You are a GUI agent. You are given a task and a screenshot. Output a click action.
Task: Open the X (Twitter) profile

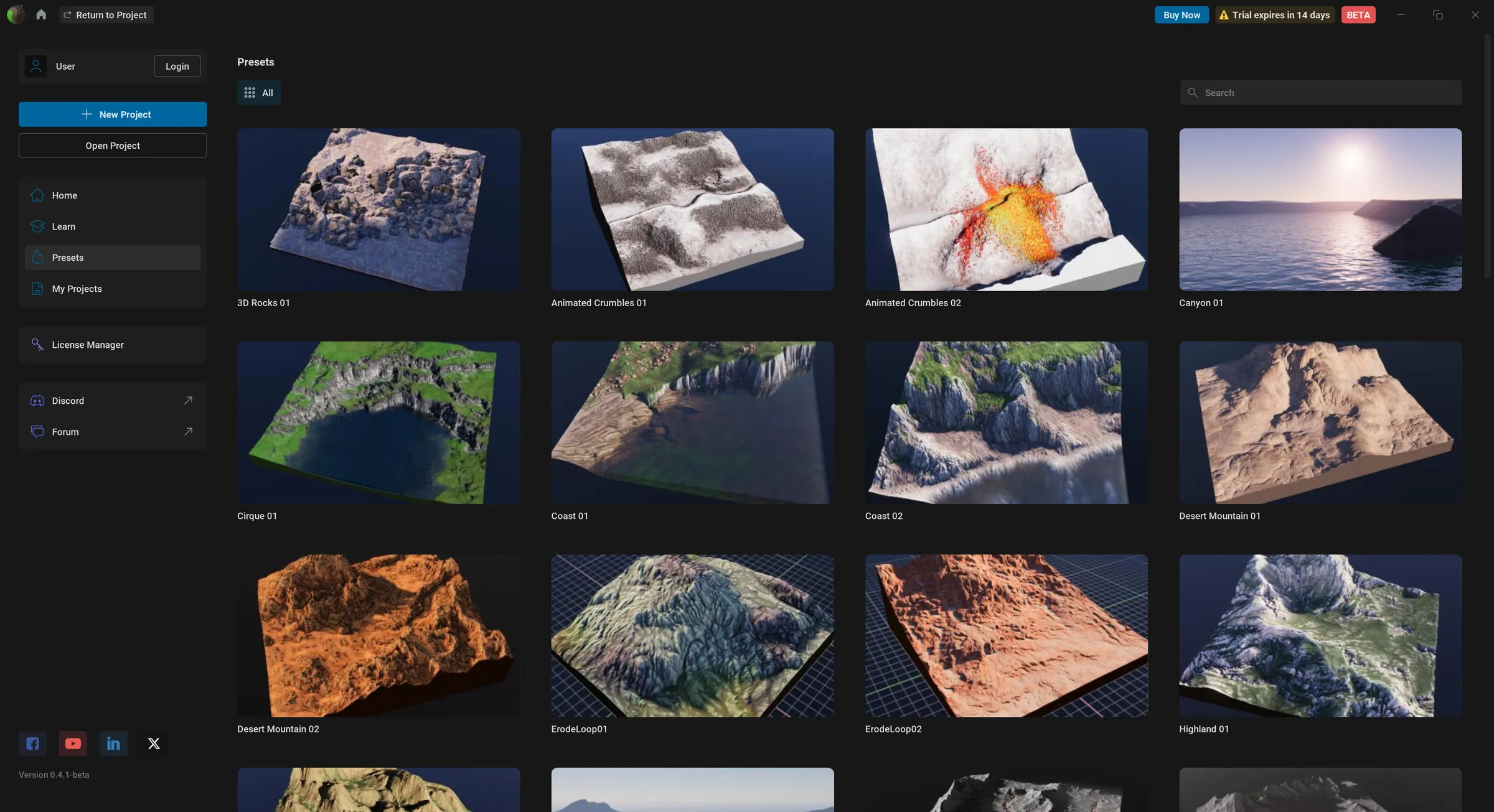153,743
